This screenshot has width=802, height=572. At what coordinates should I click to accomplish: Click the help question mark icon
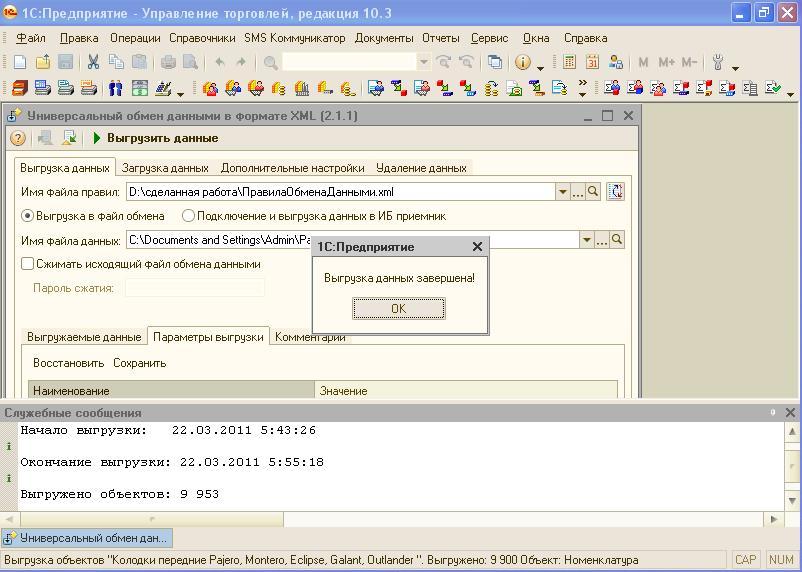pyautogui.click(x=18, y=138)
